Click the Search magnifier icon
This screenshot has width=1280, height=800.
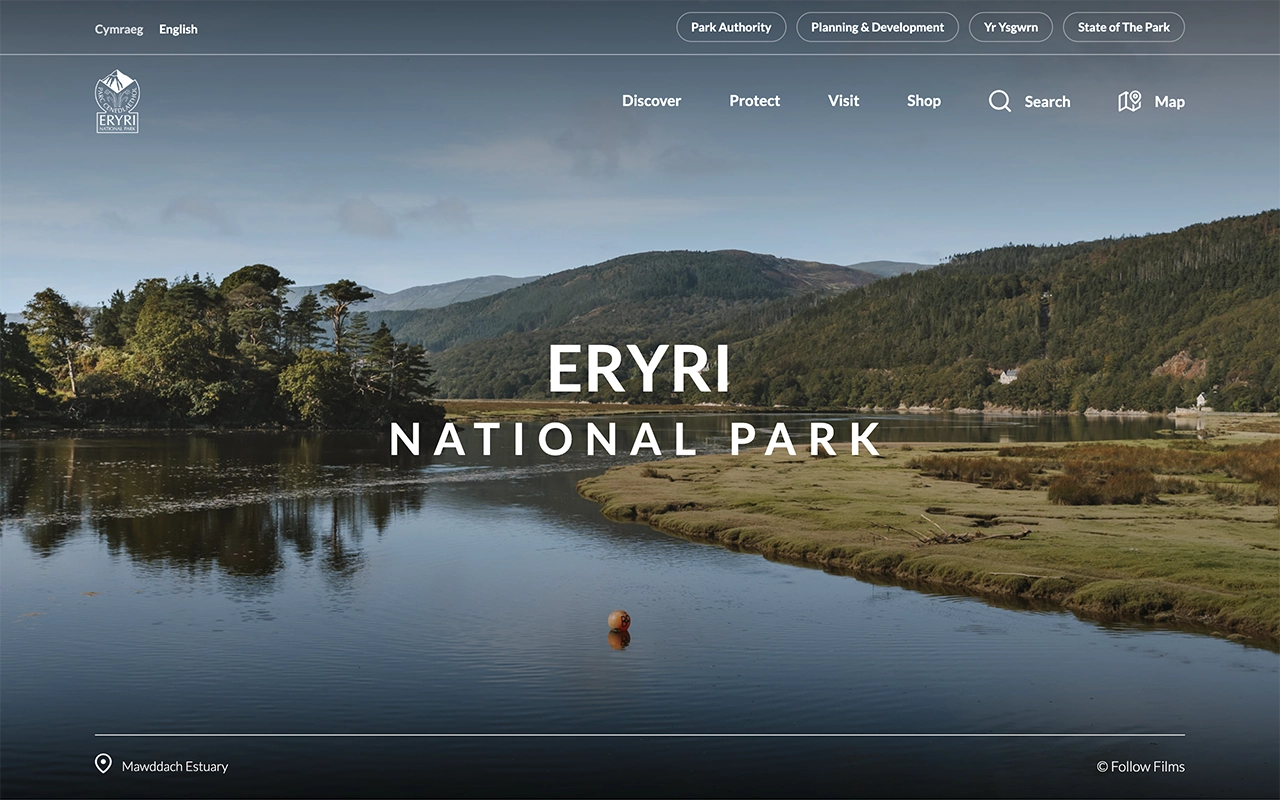(1000, 101)
